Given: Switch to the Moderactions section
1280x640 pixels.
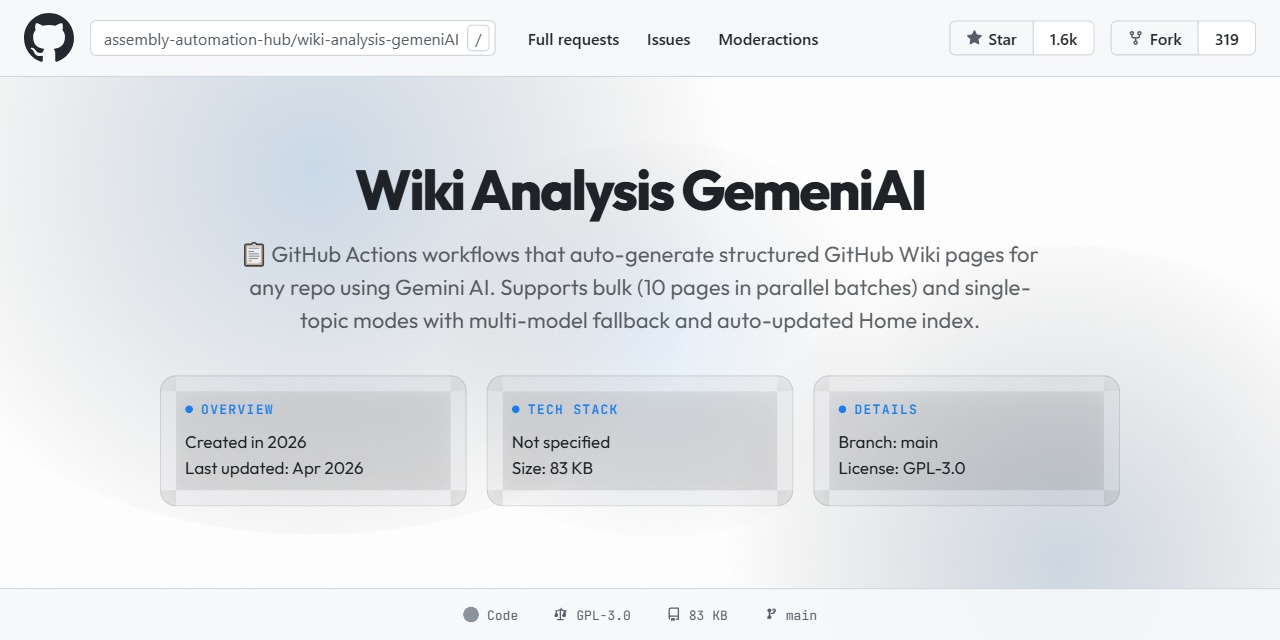Looking at the screenshot, I should pos(768,39).
